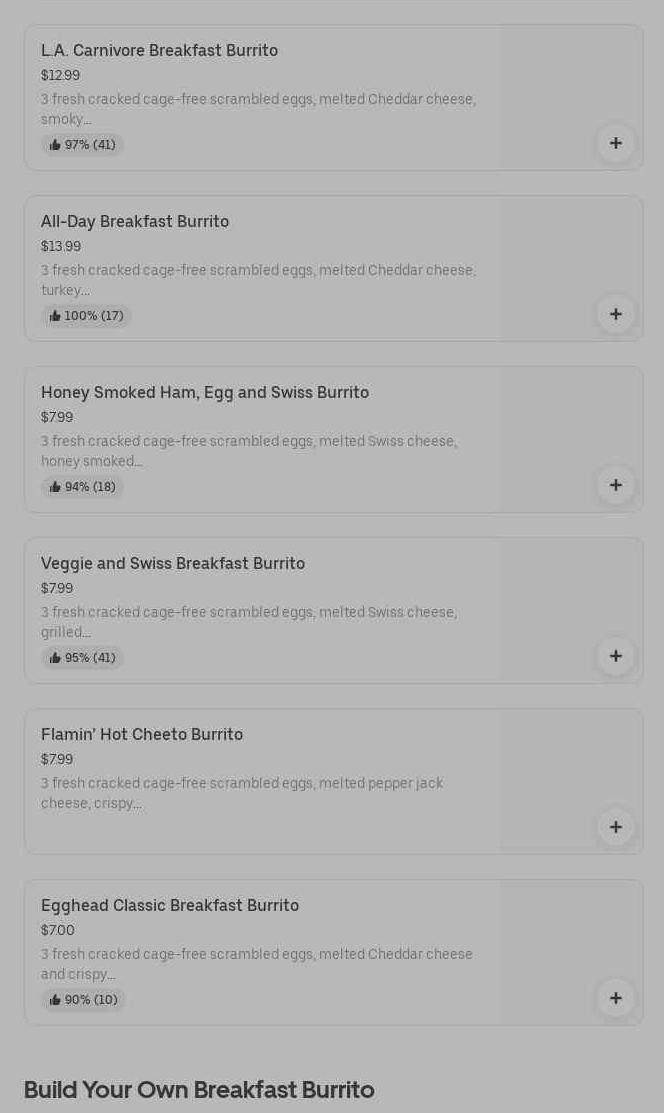Click the 94% (18) rating badge

tap(82, 487)
